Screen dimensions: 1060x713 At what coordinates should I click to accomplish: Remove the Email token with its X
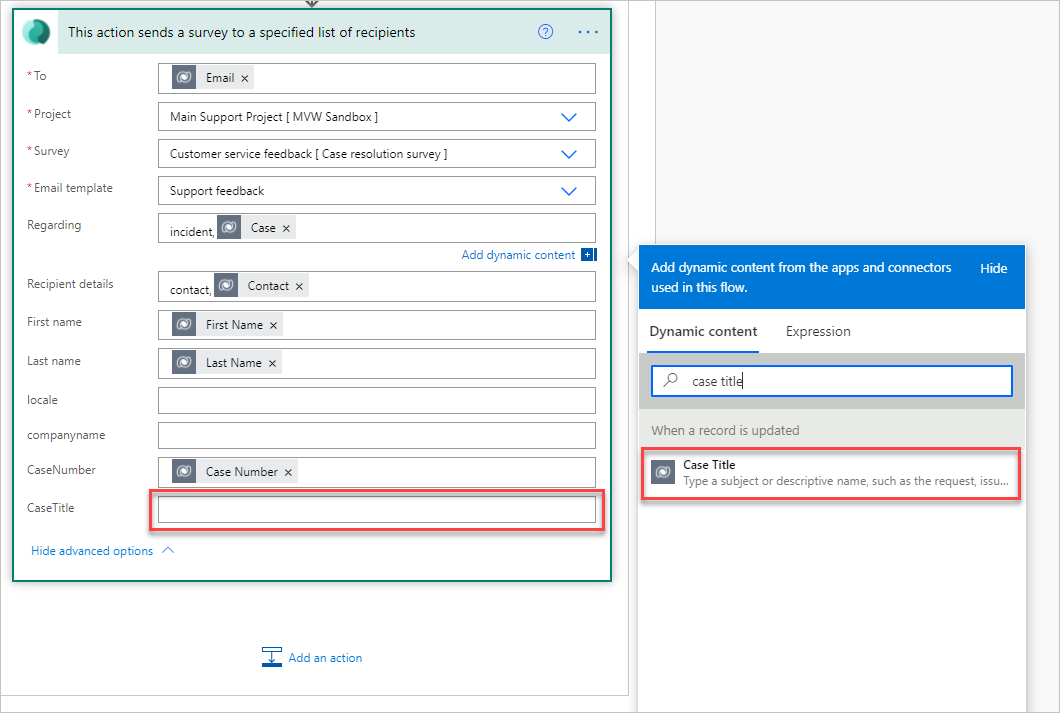pyautogui.click(x=245, y=78)
